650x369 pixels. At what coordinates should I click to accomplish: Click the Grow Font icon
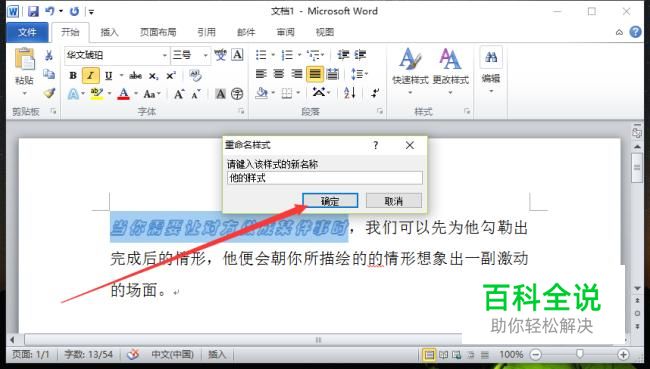tap(179, 94)
